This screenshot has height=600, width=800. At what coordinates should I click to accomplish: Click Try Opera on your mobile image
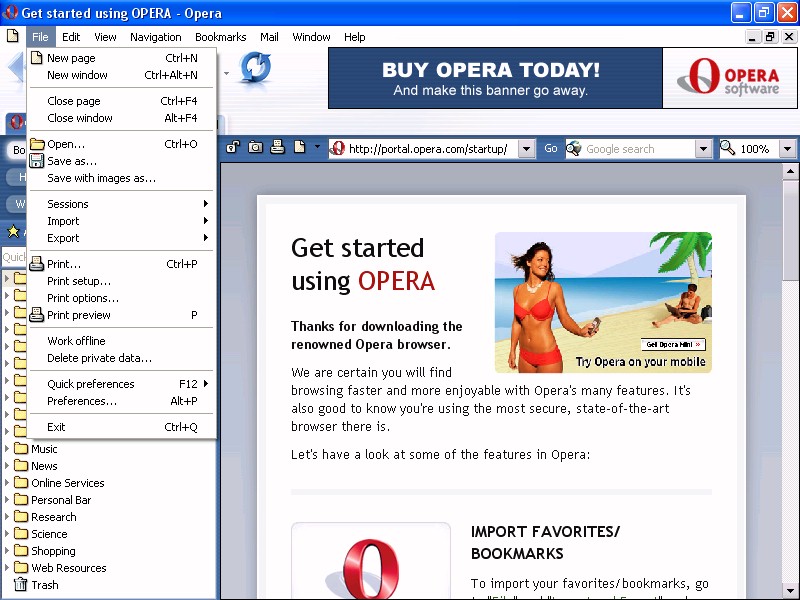point(603,303)
